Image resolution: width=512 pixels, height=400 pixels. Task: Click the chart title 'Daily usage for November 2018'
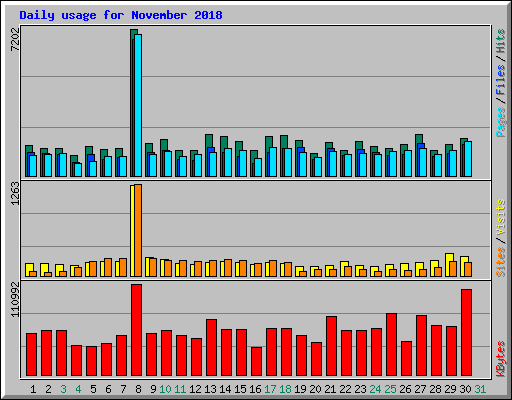121,15
